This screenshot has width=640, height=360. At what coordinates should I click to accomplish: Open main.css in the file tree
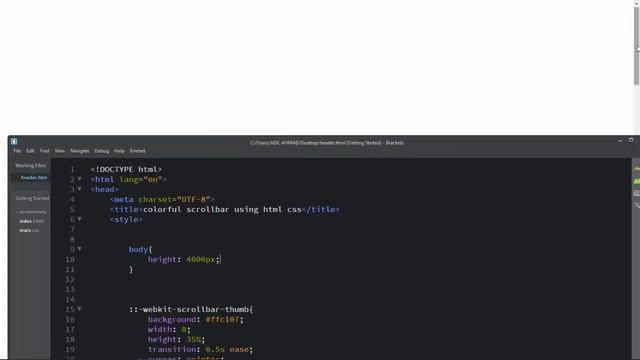29,230
